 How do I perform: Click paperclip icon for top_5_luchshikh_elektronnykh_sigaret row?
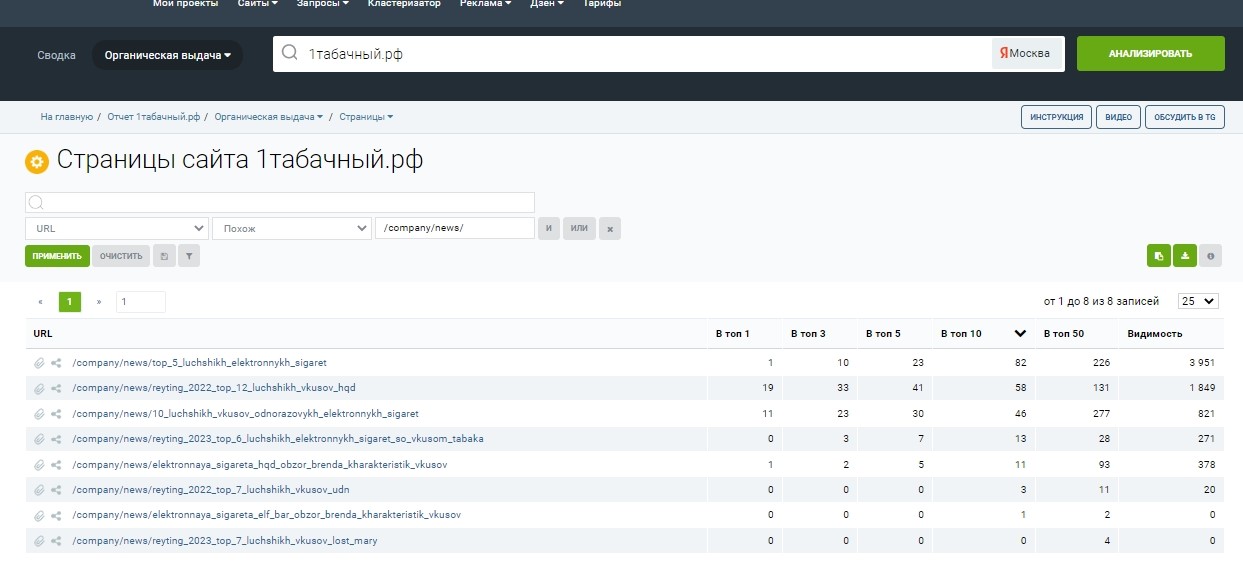(x=39, y=363)
